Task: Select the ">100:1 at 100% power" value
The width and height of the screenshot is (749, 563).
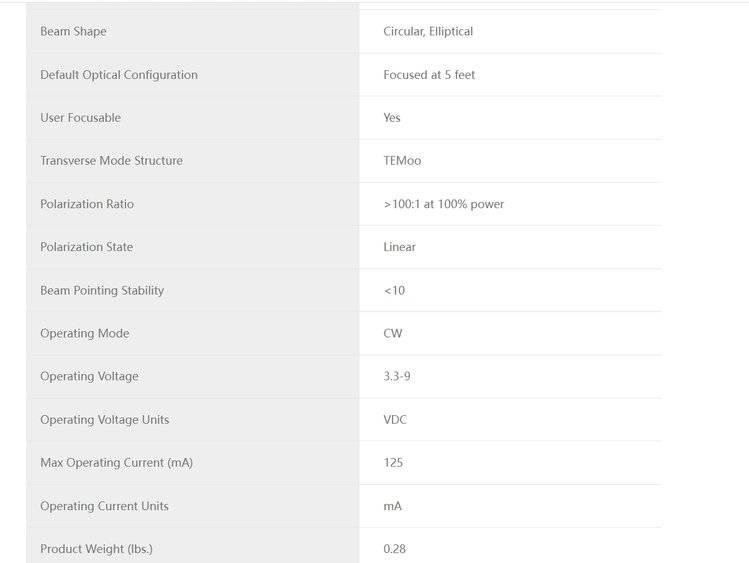Action: pyautogui.click(x=443, y=204)
